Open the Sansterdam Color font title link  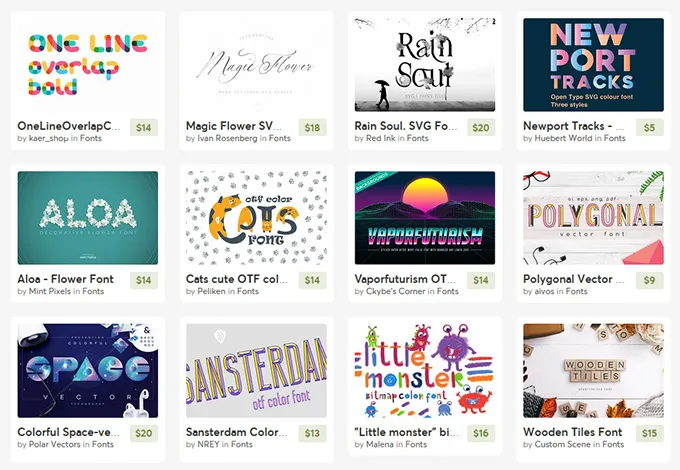[236, 432]
